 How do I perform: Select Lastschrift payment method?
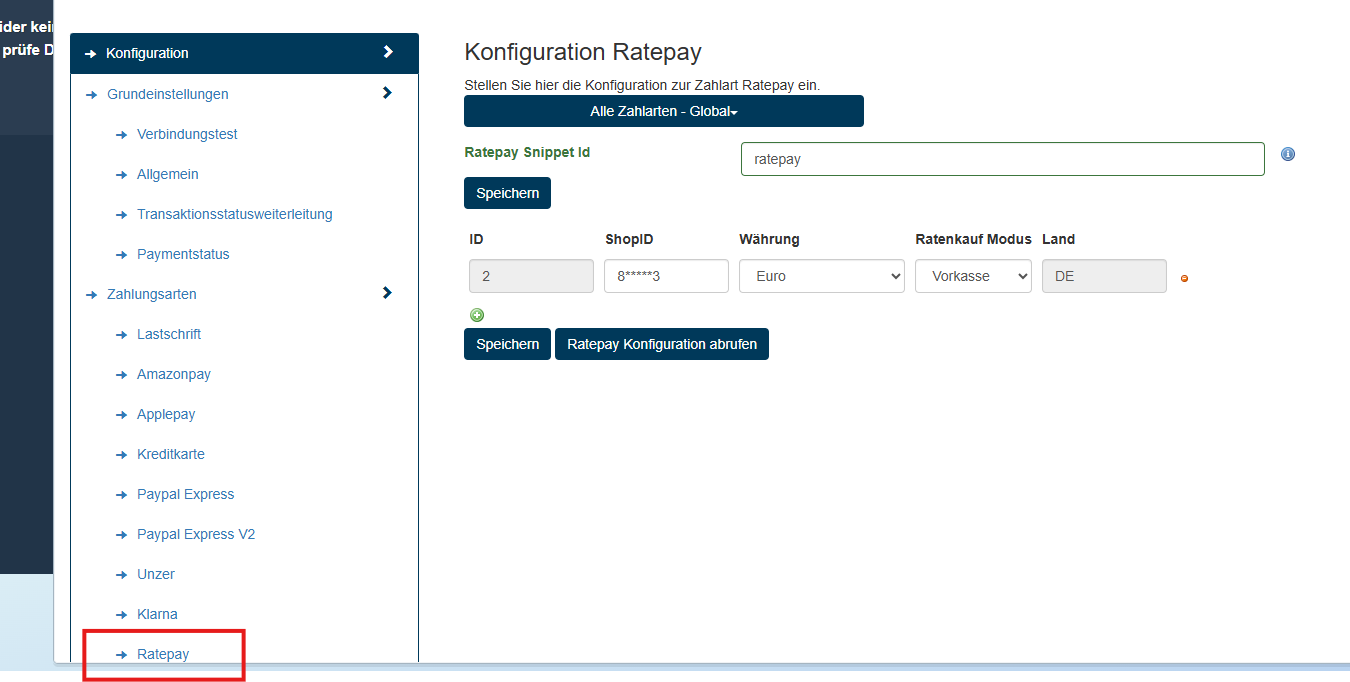pyautogui.click(x=169, y=334)
